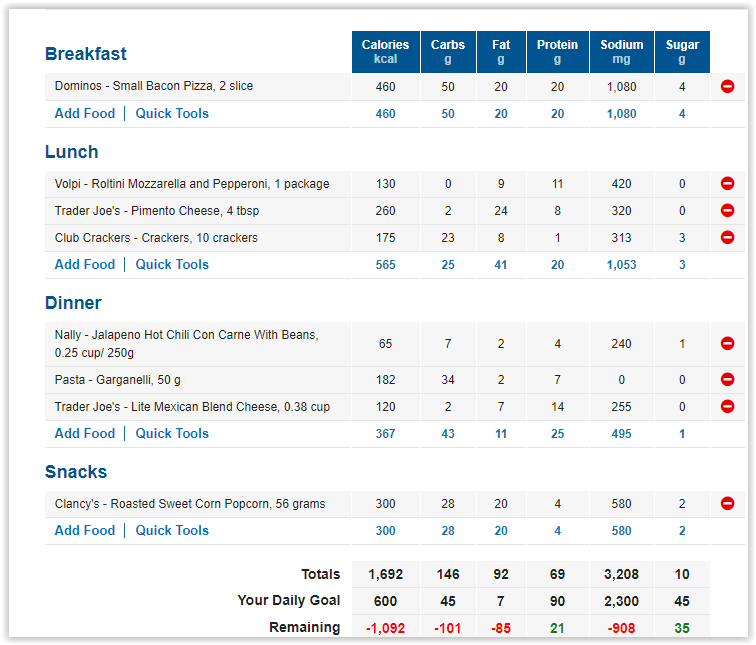Image resolution: width=756 pixels, height=645 pixels.
Task: Delete the Club Crackers entry
Action: pyautogui.click(x=727, y=238)
